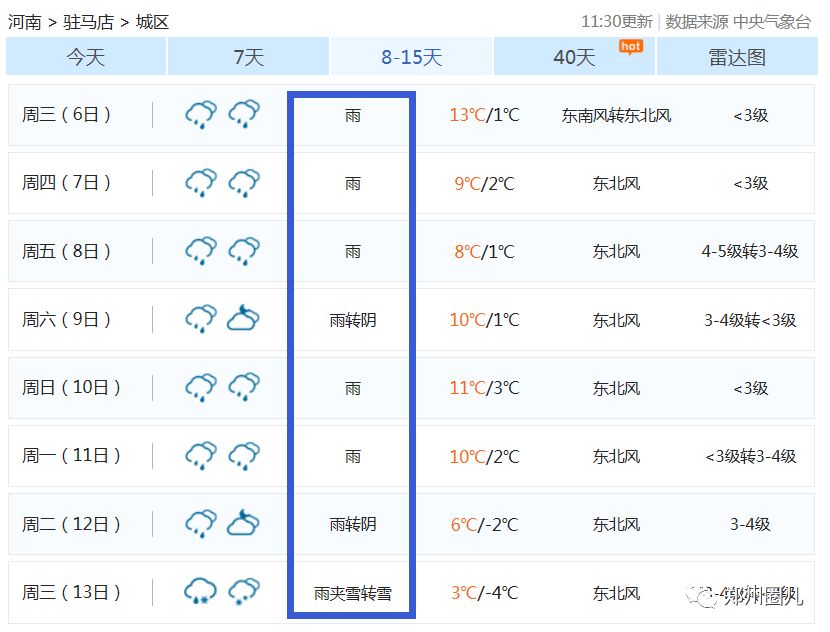Click the nighttime snow icon for 周三 (13日)

244,592
